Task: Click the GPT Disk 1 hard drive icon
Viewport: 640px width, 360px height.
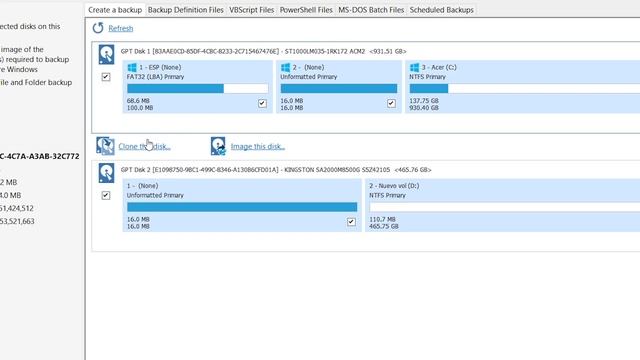Action: point(106,55)
